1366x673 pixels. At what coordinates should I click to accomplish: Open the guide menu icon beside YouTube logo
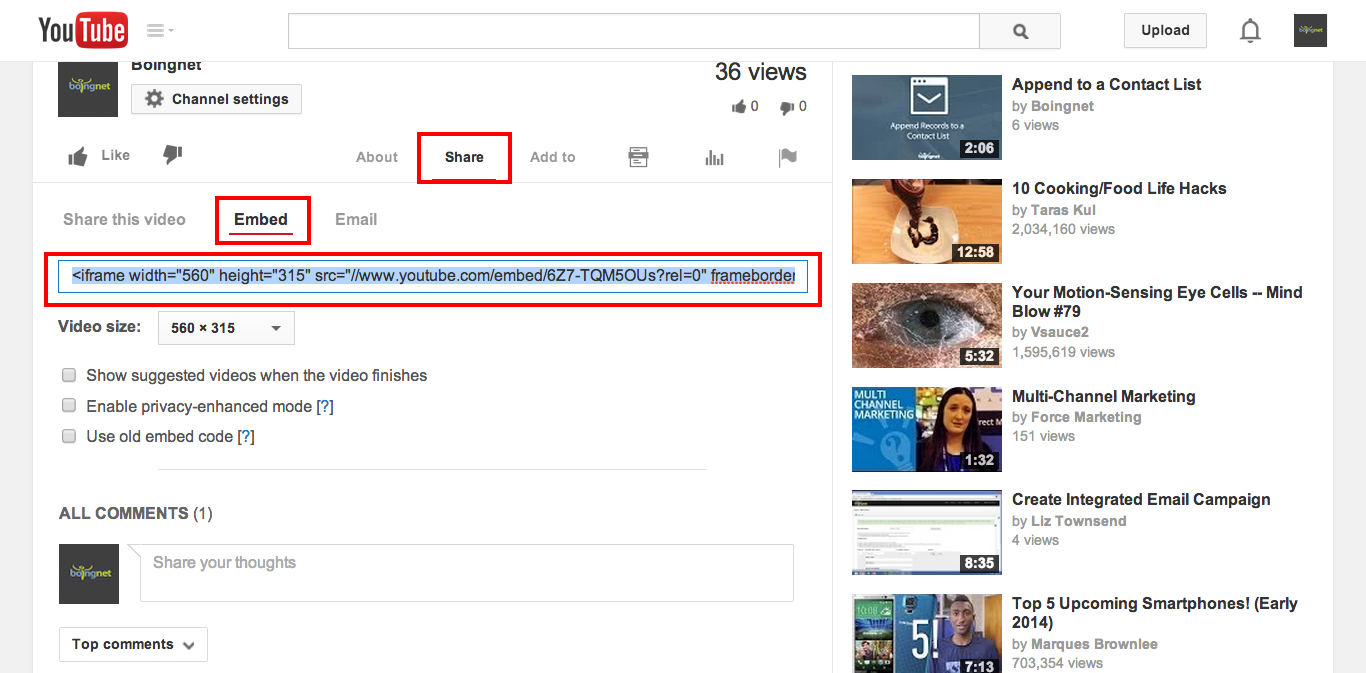(x=160, y=30)
